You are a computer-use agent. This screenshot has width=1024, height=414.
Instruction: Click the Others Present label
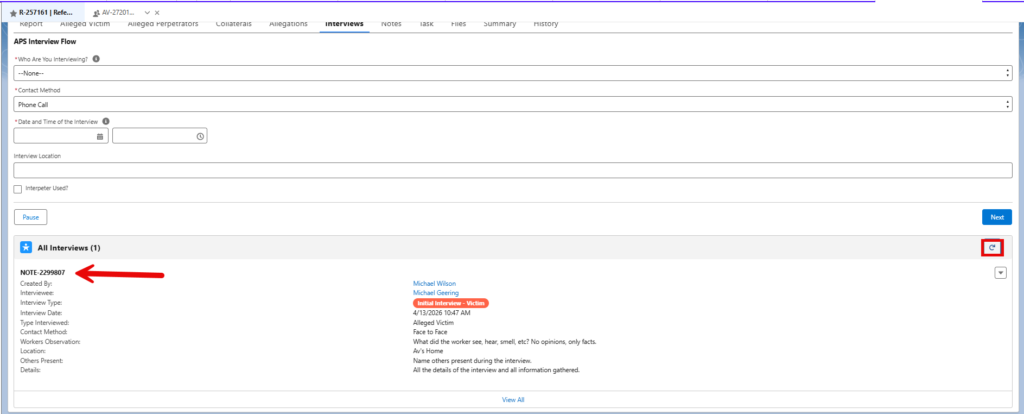[x=42, y=360]
